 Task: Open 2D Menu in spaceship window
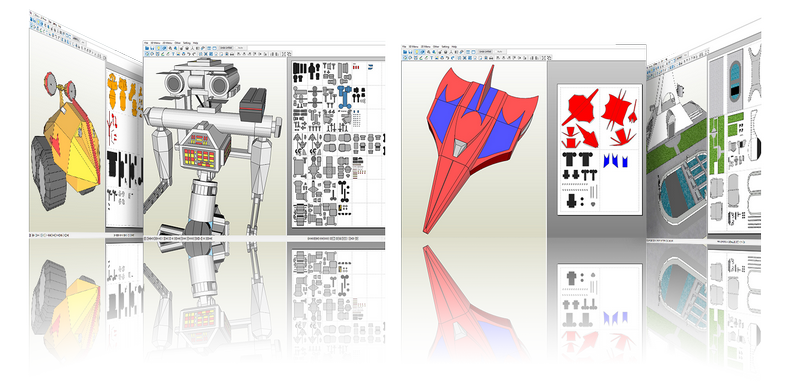click(x=426, y=47)
